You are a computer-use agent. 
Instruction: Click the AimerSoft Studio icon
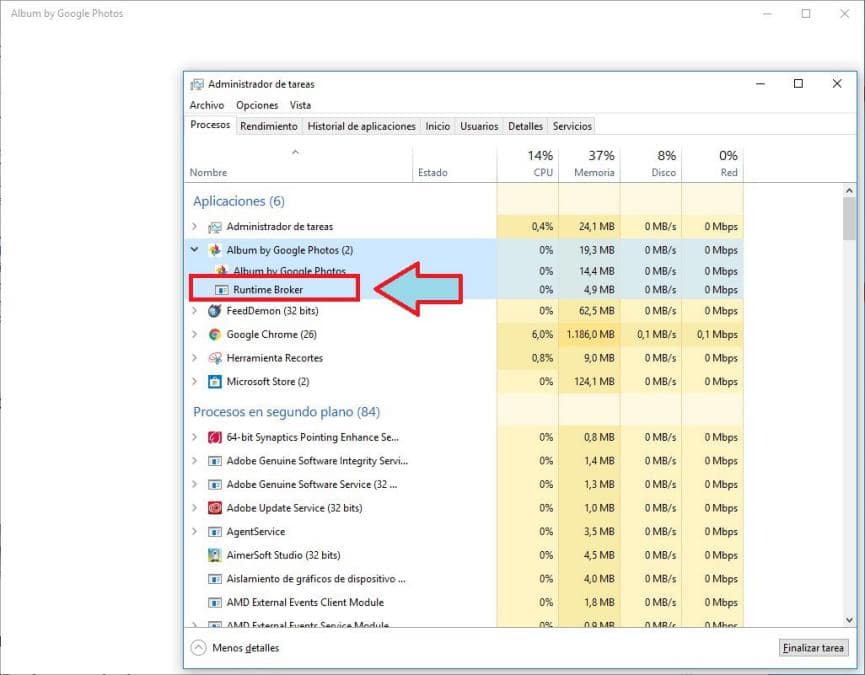click(x=214, y=555)
